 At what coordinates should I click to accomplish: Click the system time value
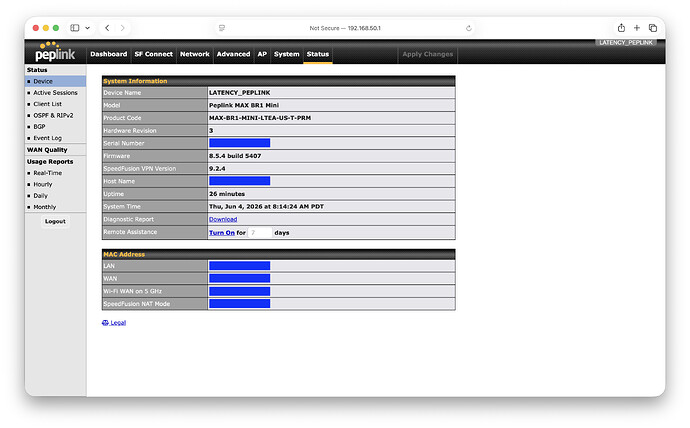coord(266,207)
